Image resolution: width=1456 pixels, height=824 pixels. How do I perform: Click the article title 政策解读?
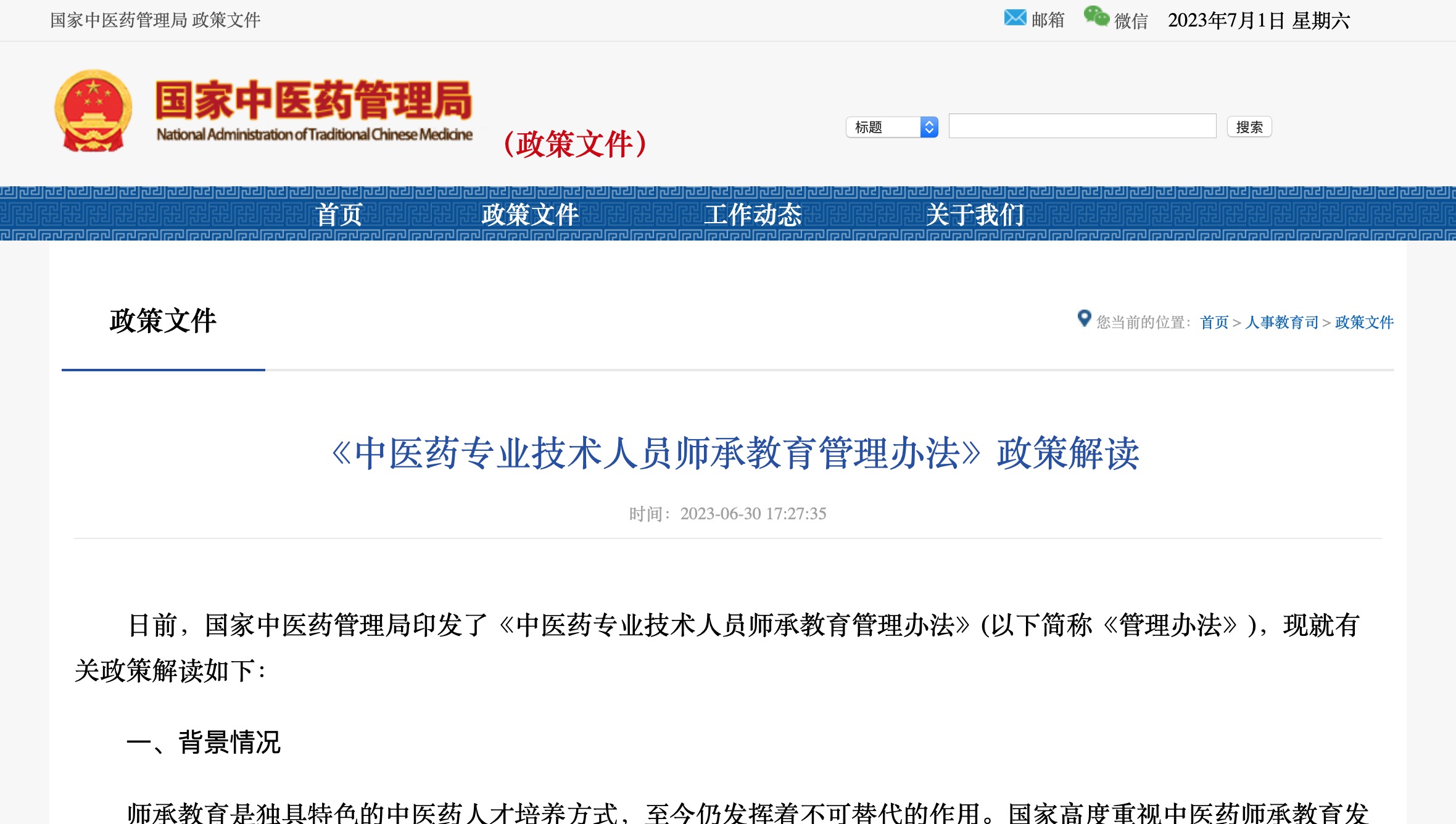[735, 453]
